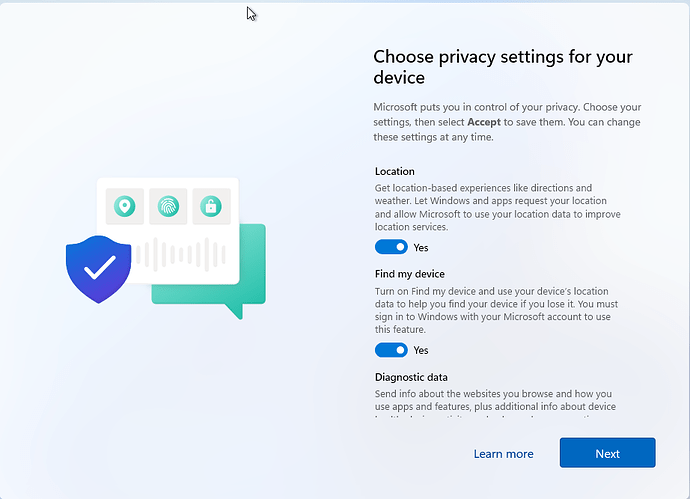690x499 pixels.
Task: Click the intro paragraph about Microsoft privacy control
Action: pyautogui.click(x=508, y=122)
